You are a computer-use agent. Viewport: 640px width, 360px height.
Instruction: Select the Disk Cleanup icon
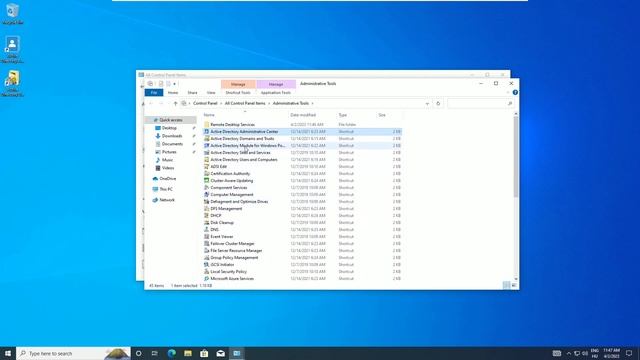click(x=207, y=222)
